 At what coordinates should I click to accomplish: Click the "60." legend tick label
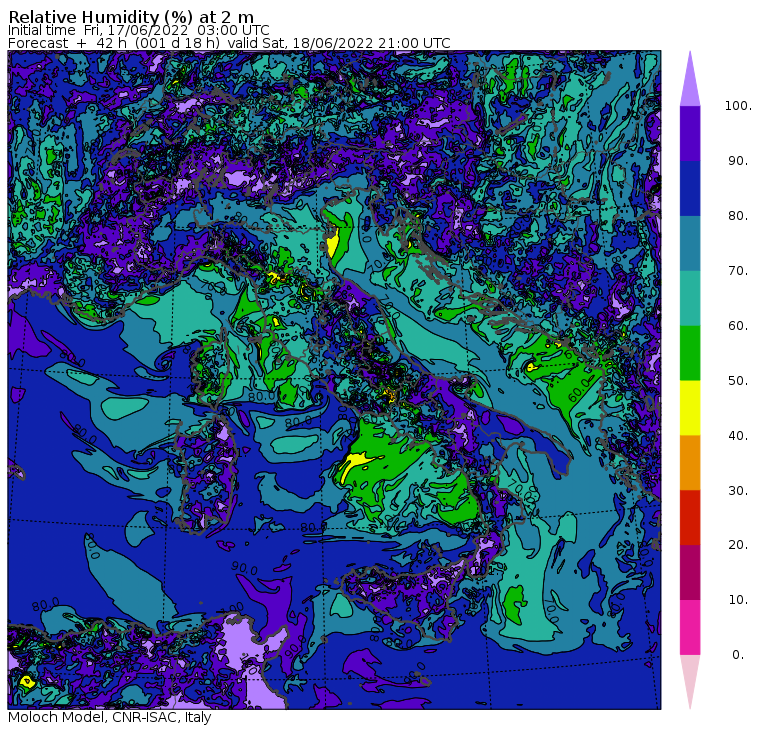738,326
